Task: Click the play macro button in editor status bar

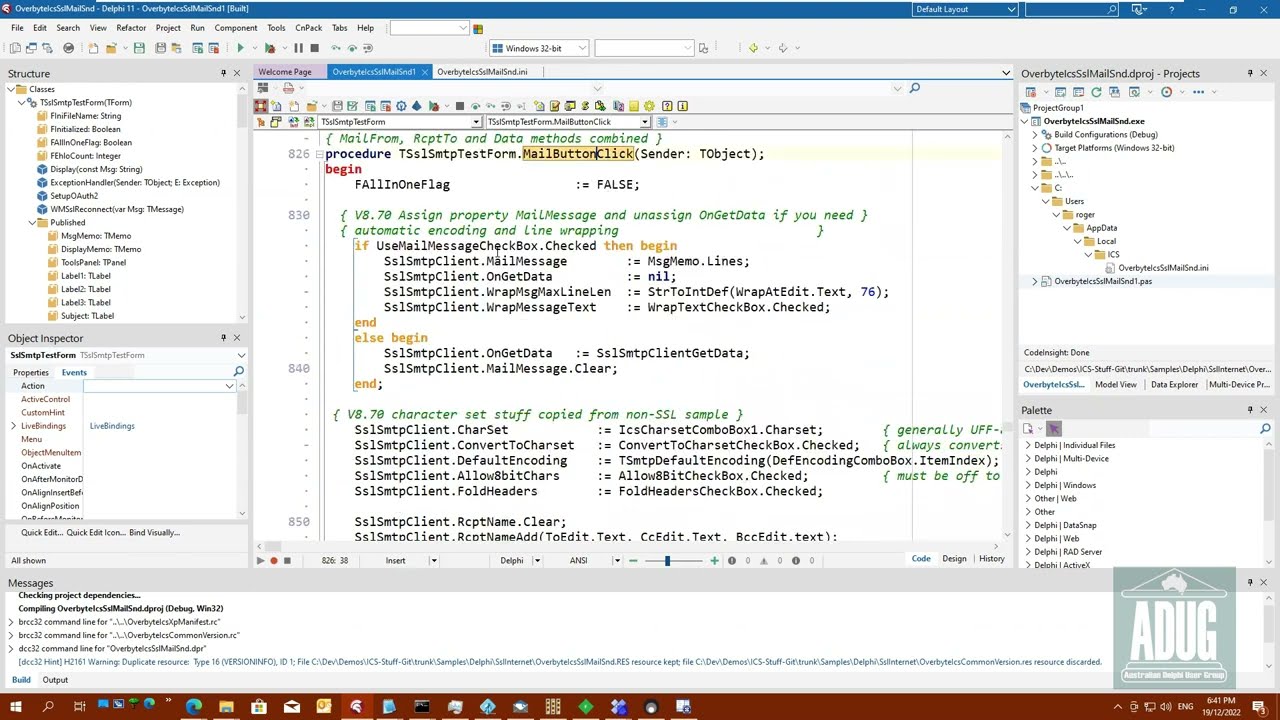Action: coord(260,561)
